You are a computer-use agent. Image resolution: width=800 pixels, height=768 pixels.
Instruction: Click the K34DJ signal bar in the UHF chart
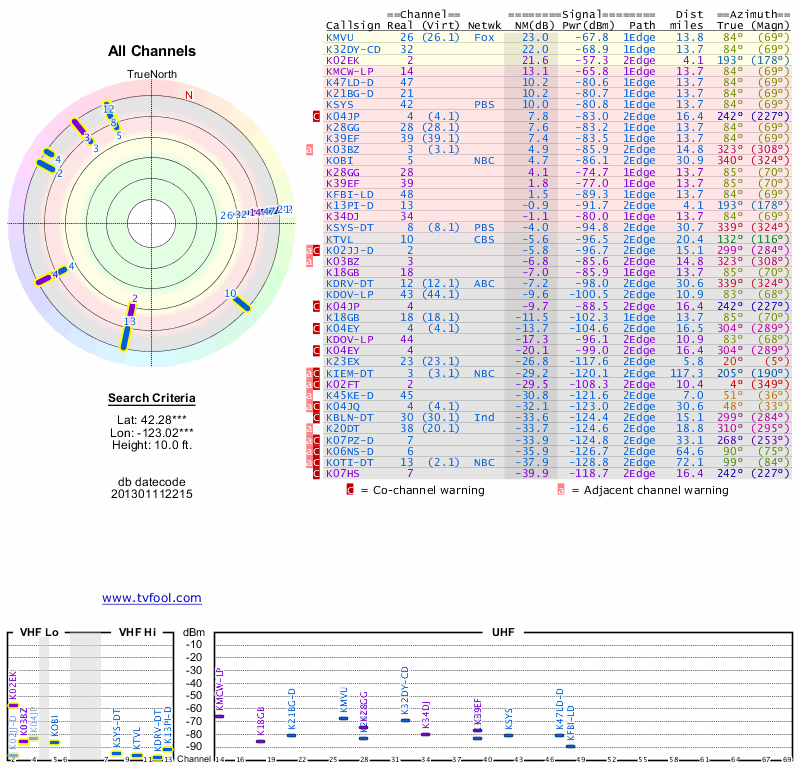click(x=426, y=734)
